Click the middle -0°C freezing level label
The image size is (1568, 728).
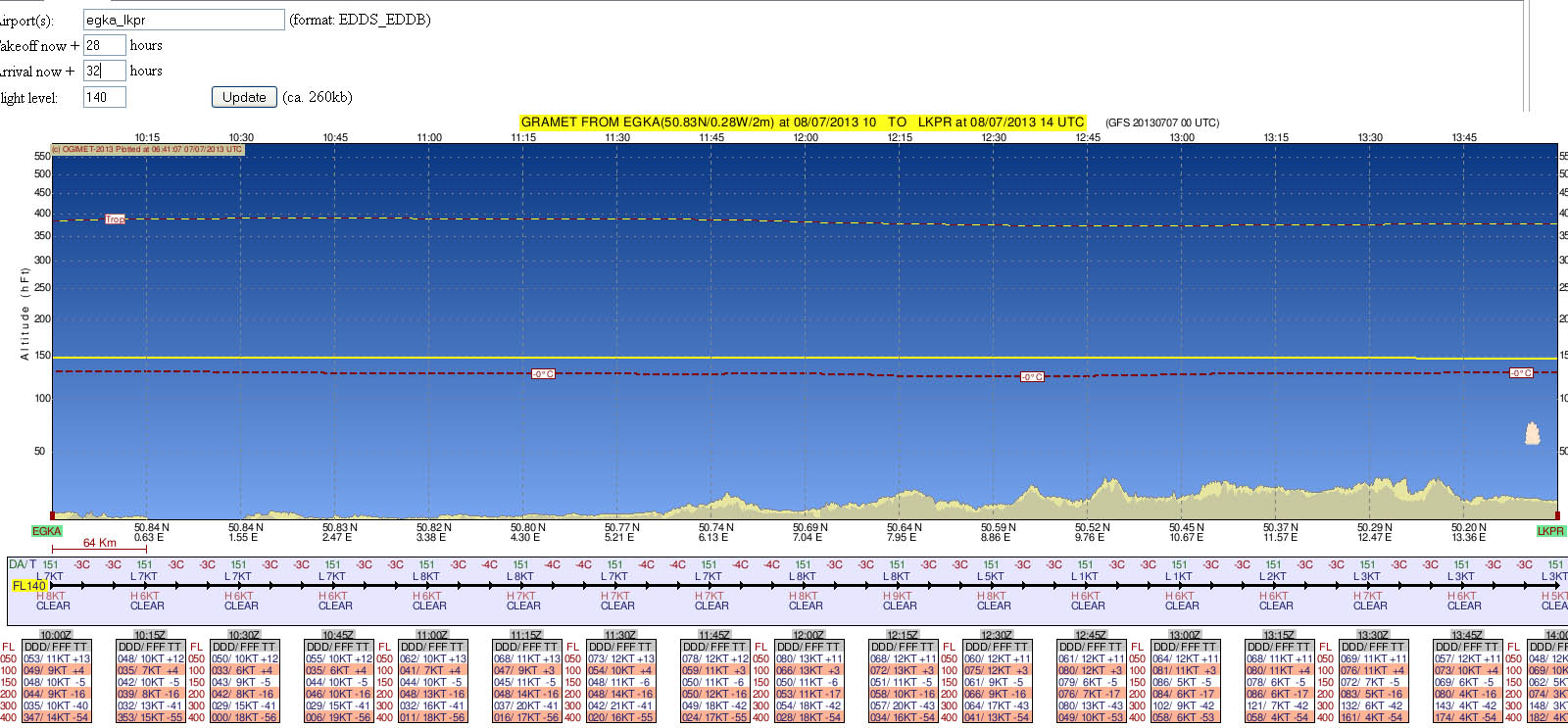tap(1032, 376)
